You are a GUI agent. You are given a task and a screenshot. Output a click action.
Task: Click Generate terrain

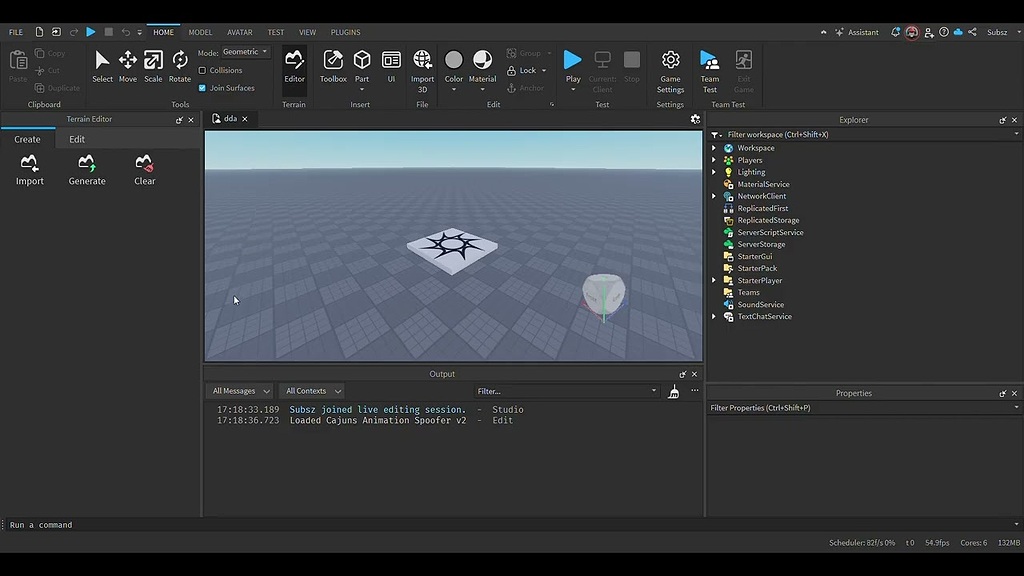87,170
